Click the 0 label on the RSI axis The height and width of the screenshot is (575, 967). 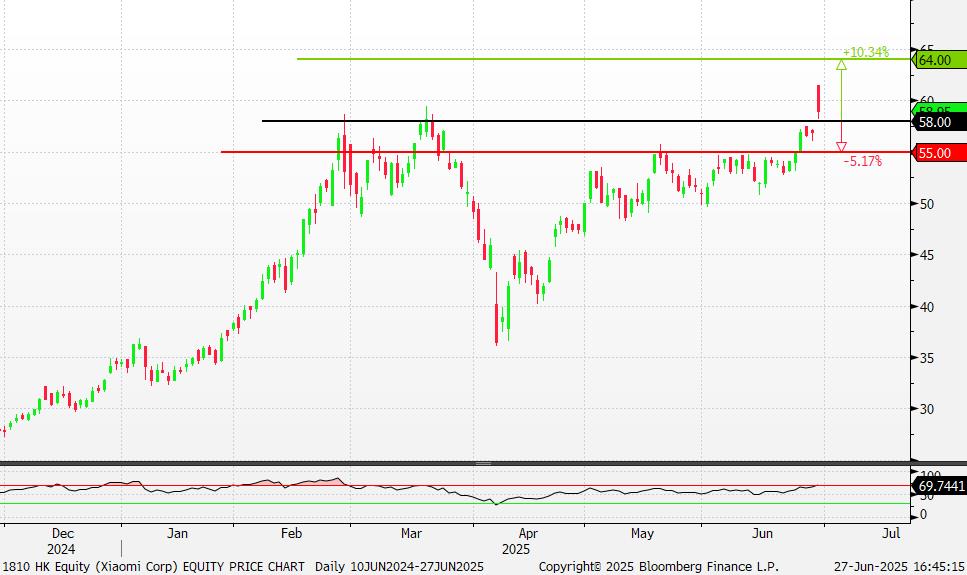click(x=923, y=515)
